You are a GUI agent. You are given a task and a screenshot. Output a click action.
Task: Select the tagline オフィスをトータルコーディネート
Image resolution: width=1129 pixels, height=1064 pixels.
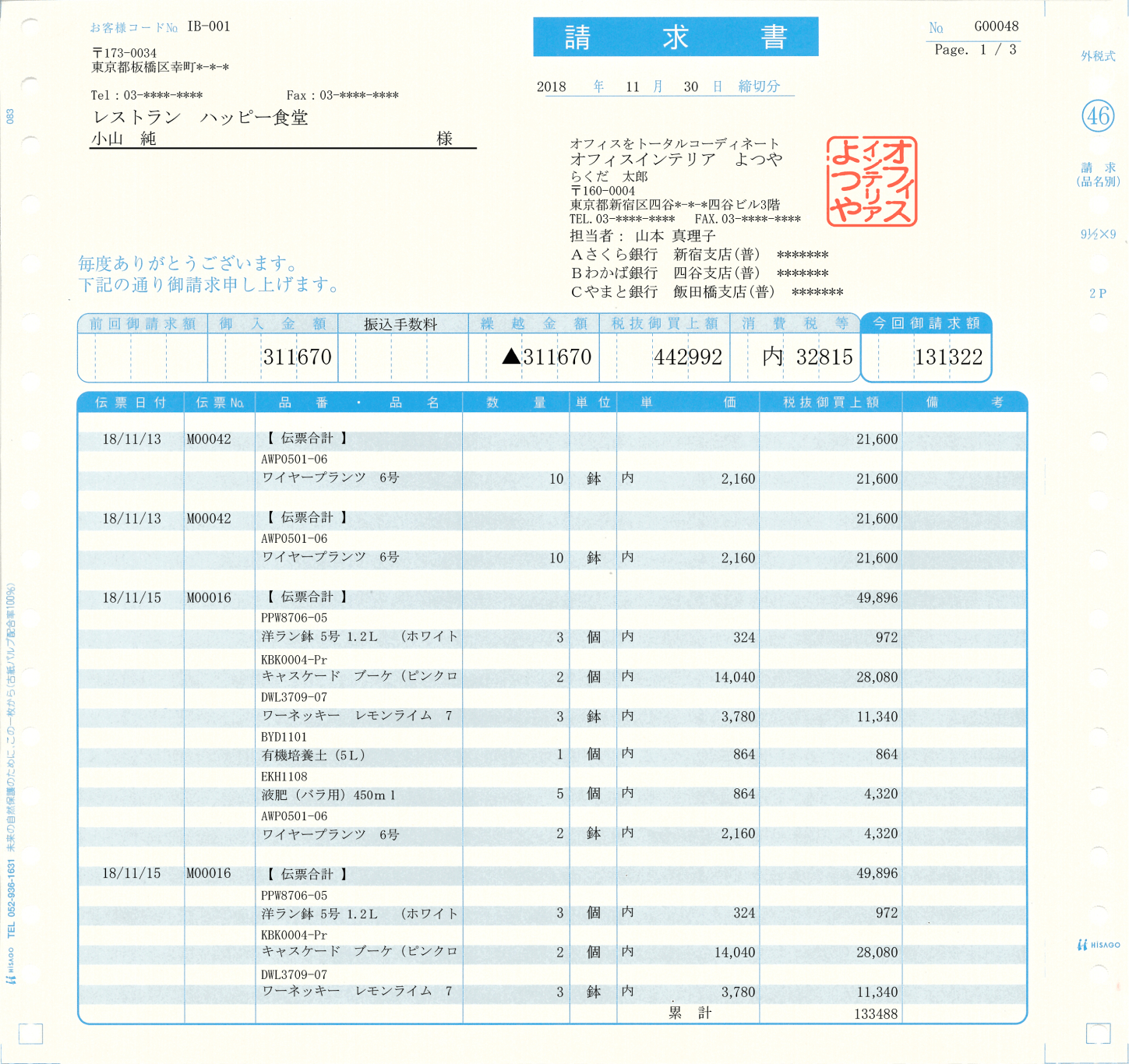[x=675, y=143]
